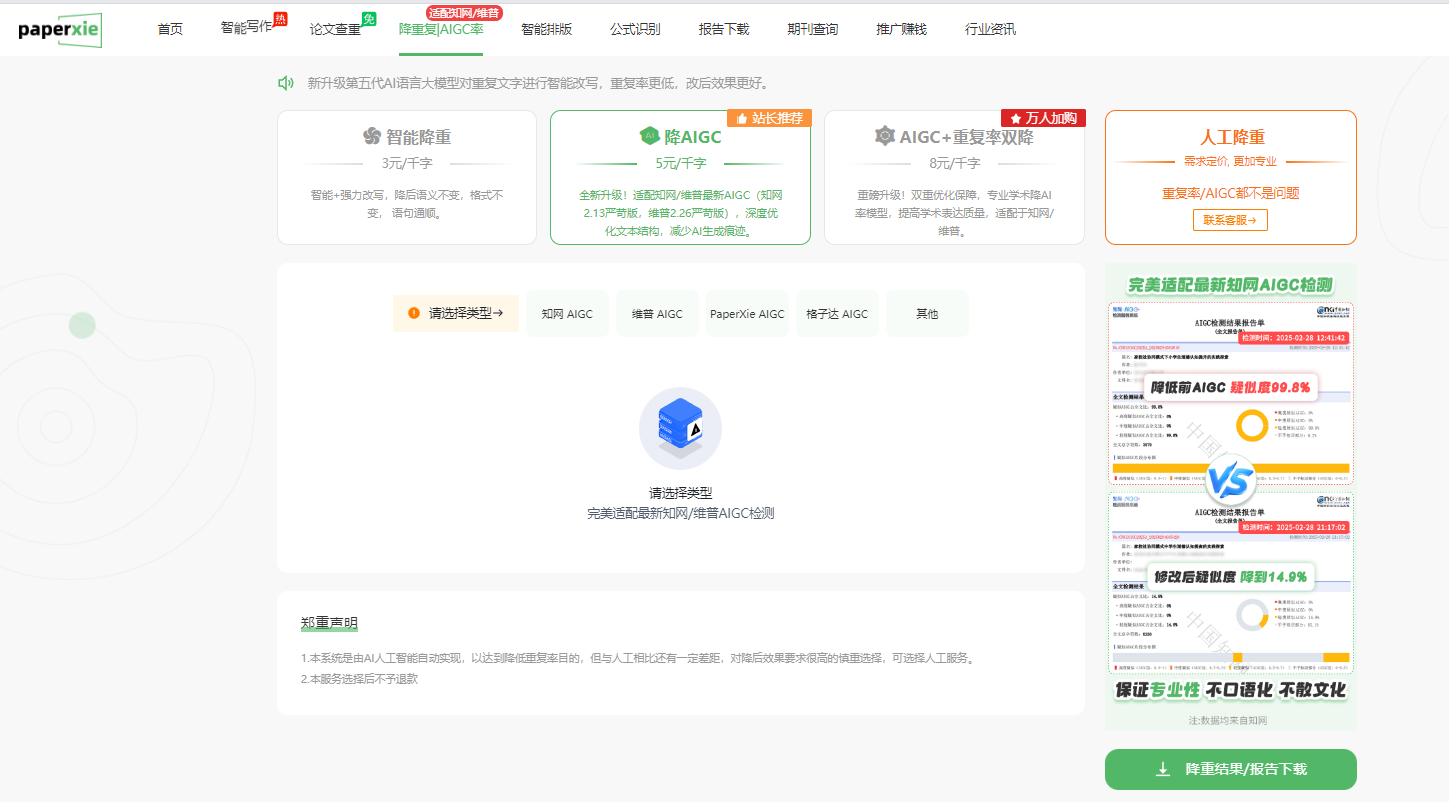Click the blue server stack icon
Screen dimensions: 1449x802
point(680,428)
